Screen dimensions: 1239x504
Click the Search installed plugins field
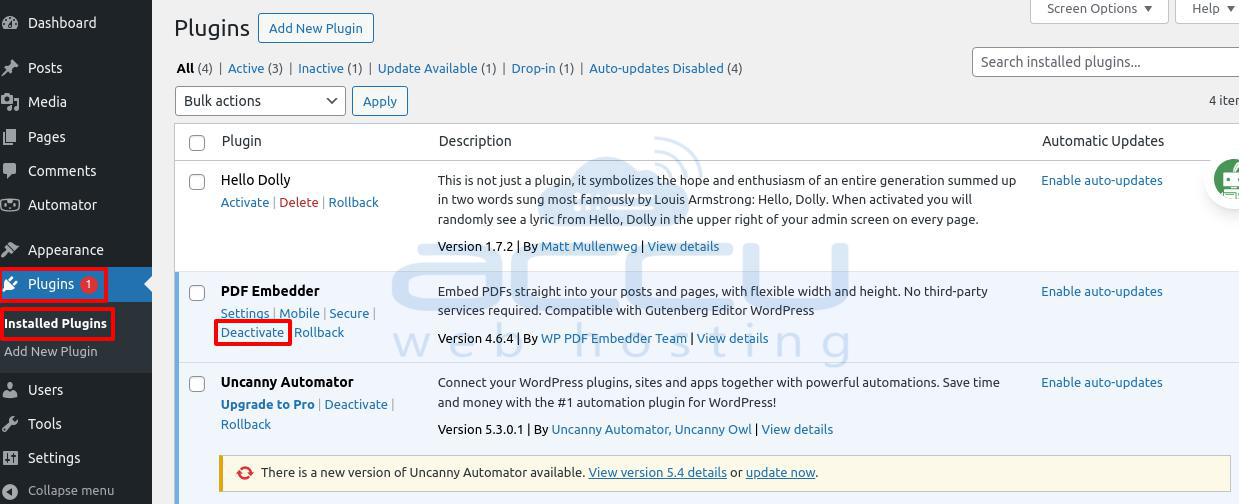coord(1105,62)
